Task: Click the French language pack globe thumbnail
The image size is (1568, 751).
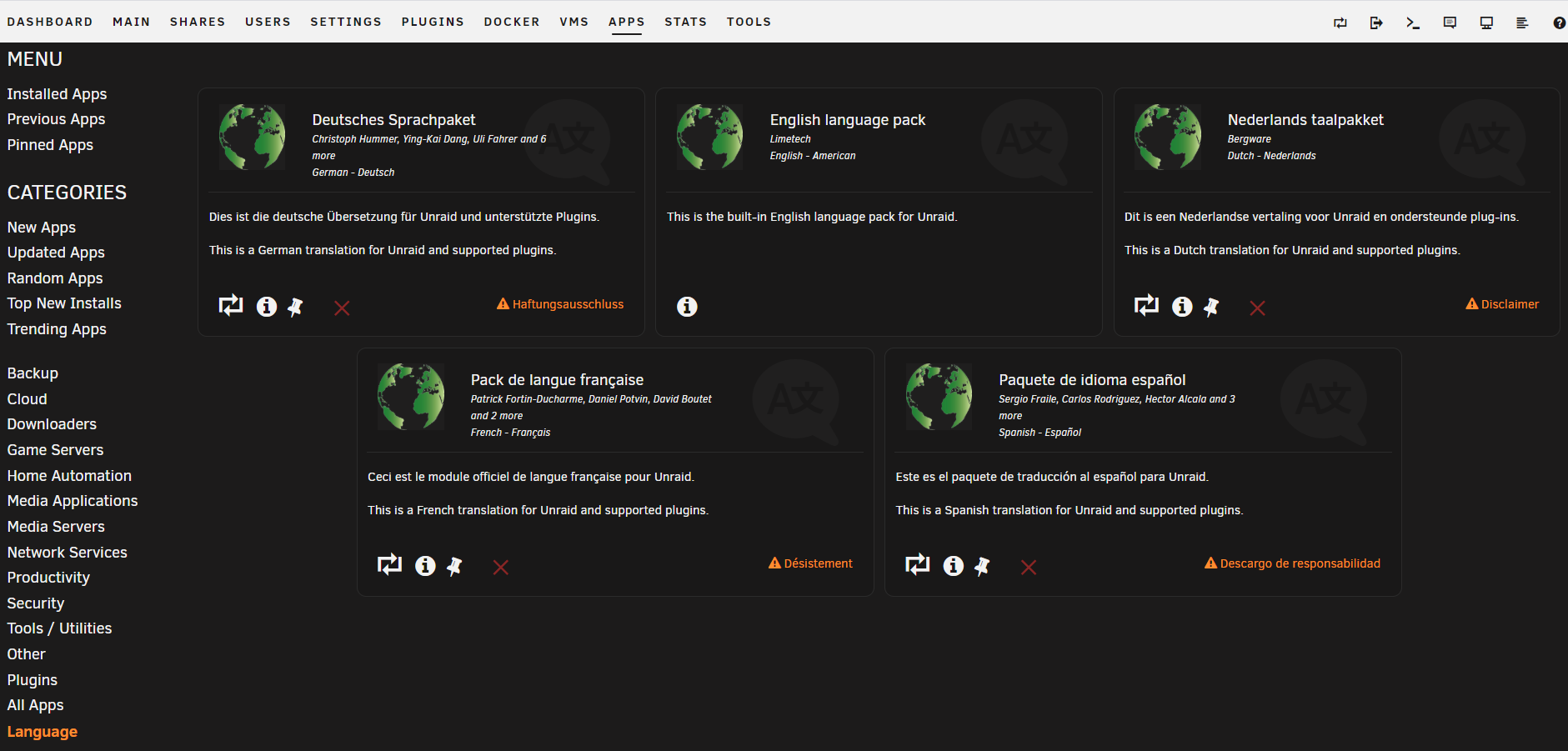Action: pos(411,397)
